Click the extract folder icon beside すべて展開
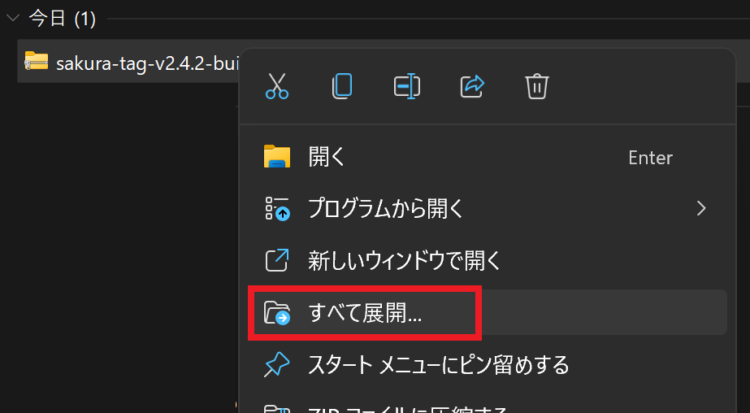The width and height of the screenshot is (750, 413). pyautogui.click(x=277, y=313)
